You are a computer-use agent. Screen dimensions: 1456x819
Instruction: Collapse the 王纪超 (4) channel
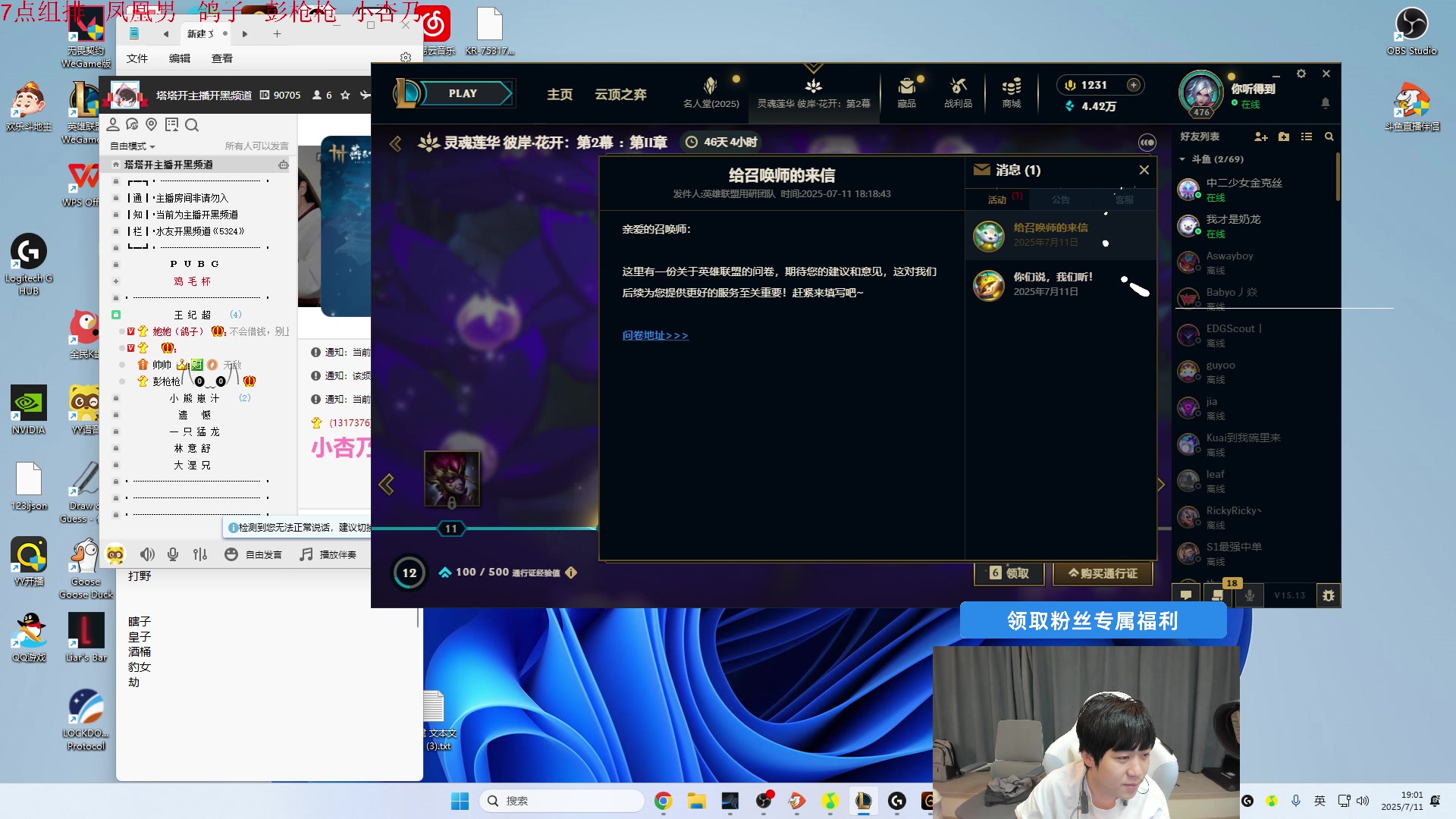(x=116, y=315)
